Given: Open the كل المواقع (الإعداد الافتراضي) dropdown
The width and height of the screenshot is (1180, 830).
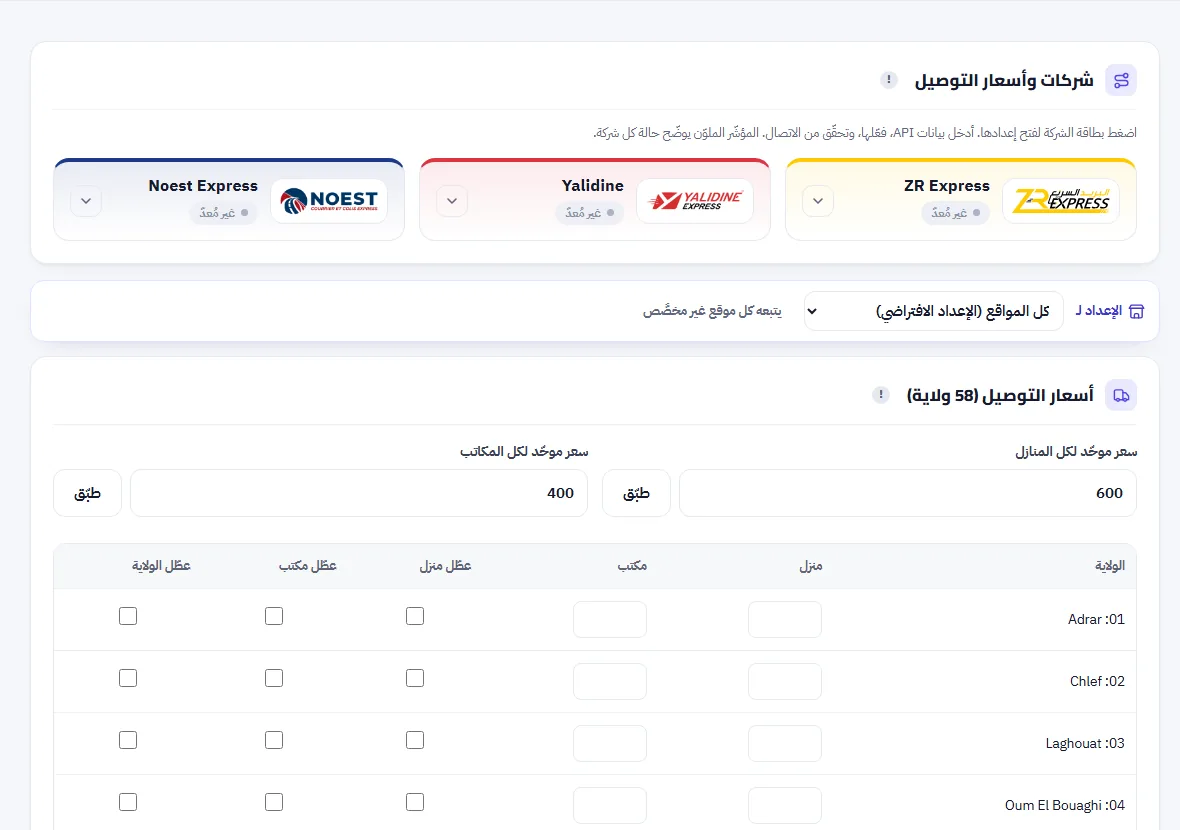Looking at the screenshot, I should point(933,311).
